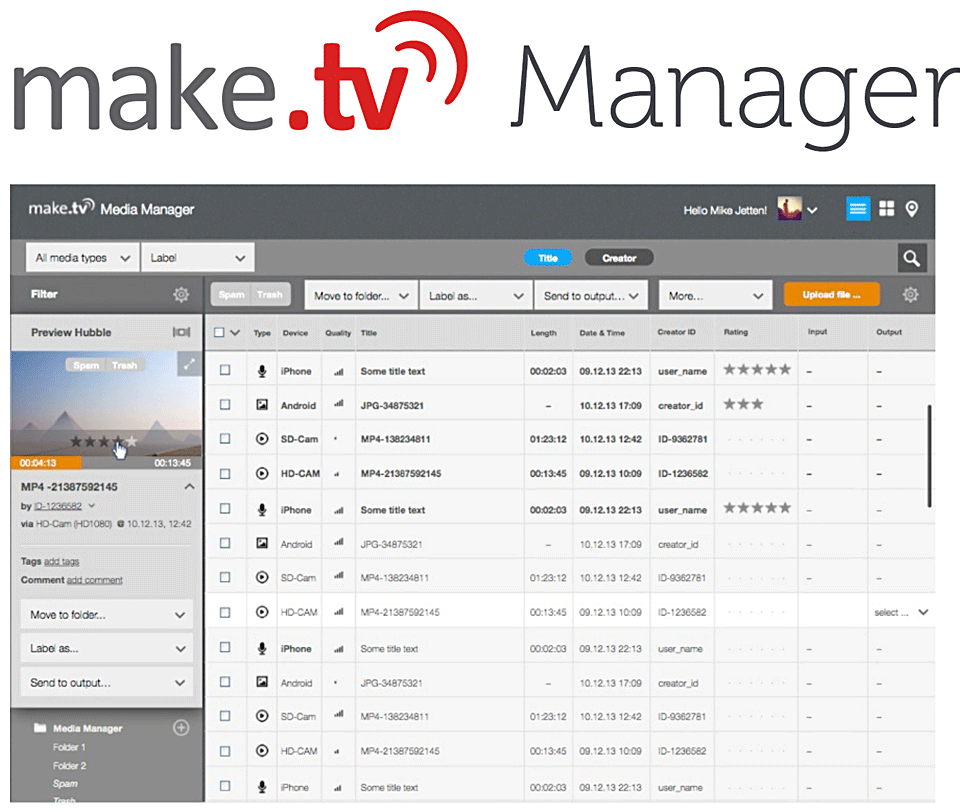Image resolution: width=970 pixels, height=812 pixels.
Task: Expand preview to fullscreen
Action: click(x=190, y=366)
